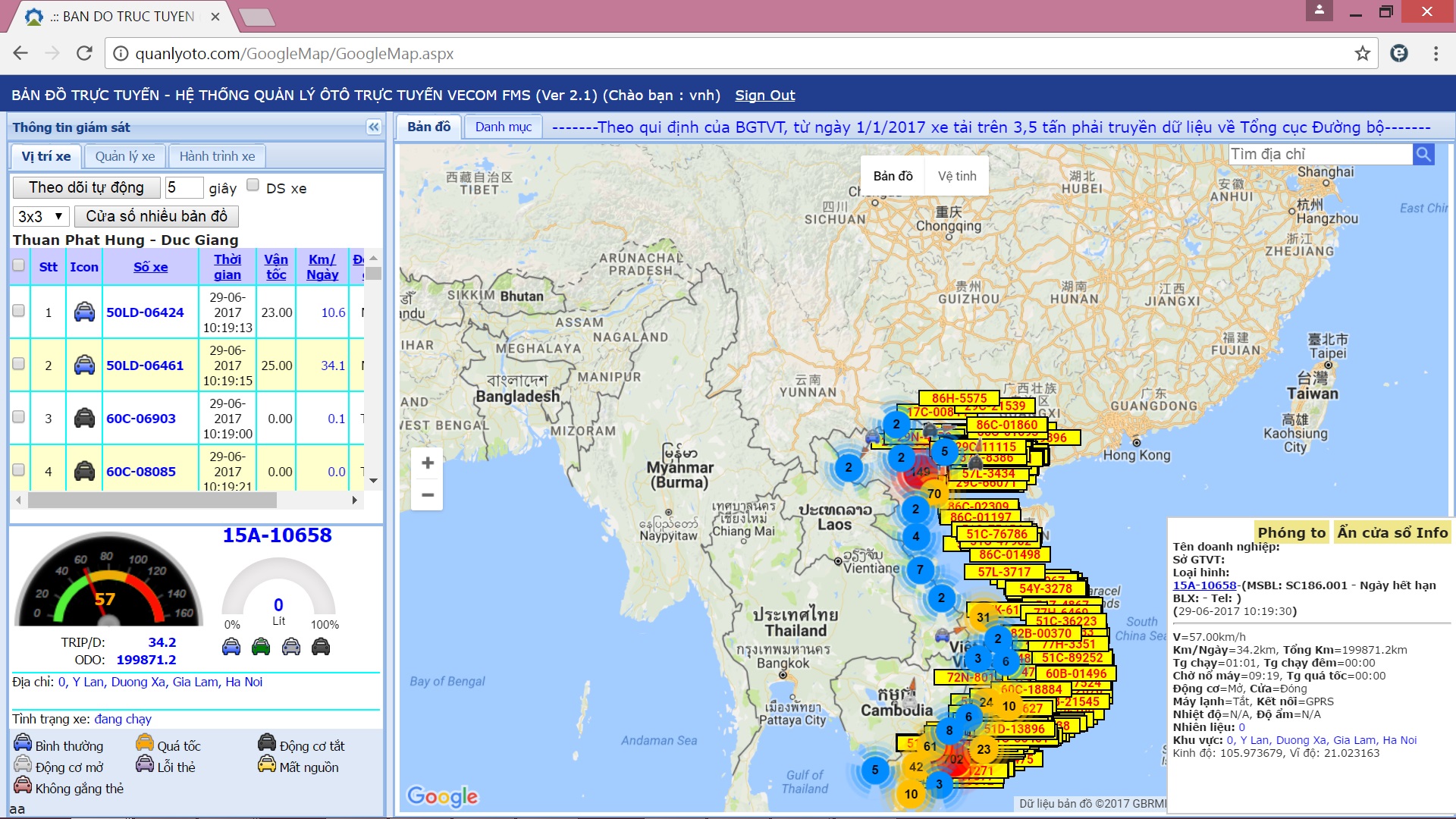This screenshot has height=819, width=1456.
Task: Click vehicle icon for 50LD-06461
Action: click(x=84, y=365)
